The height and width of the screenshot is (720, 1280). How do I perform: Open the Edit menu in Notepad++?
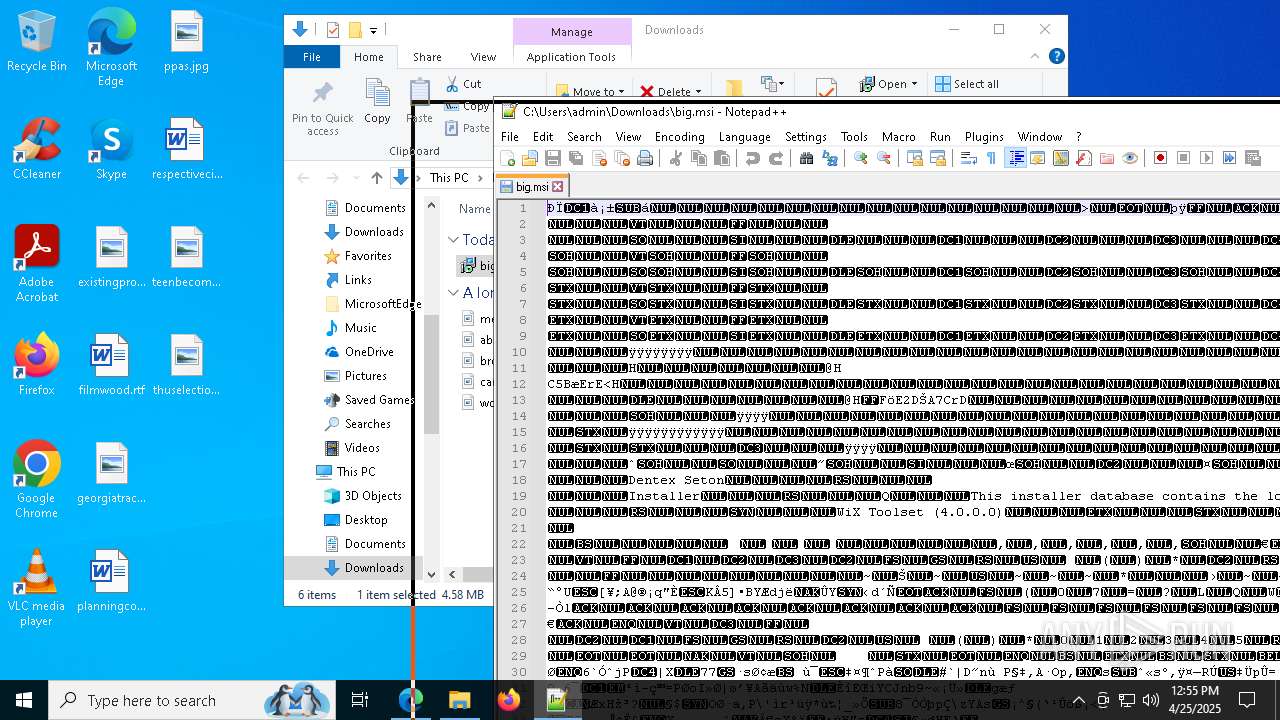click(543, 137)
